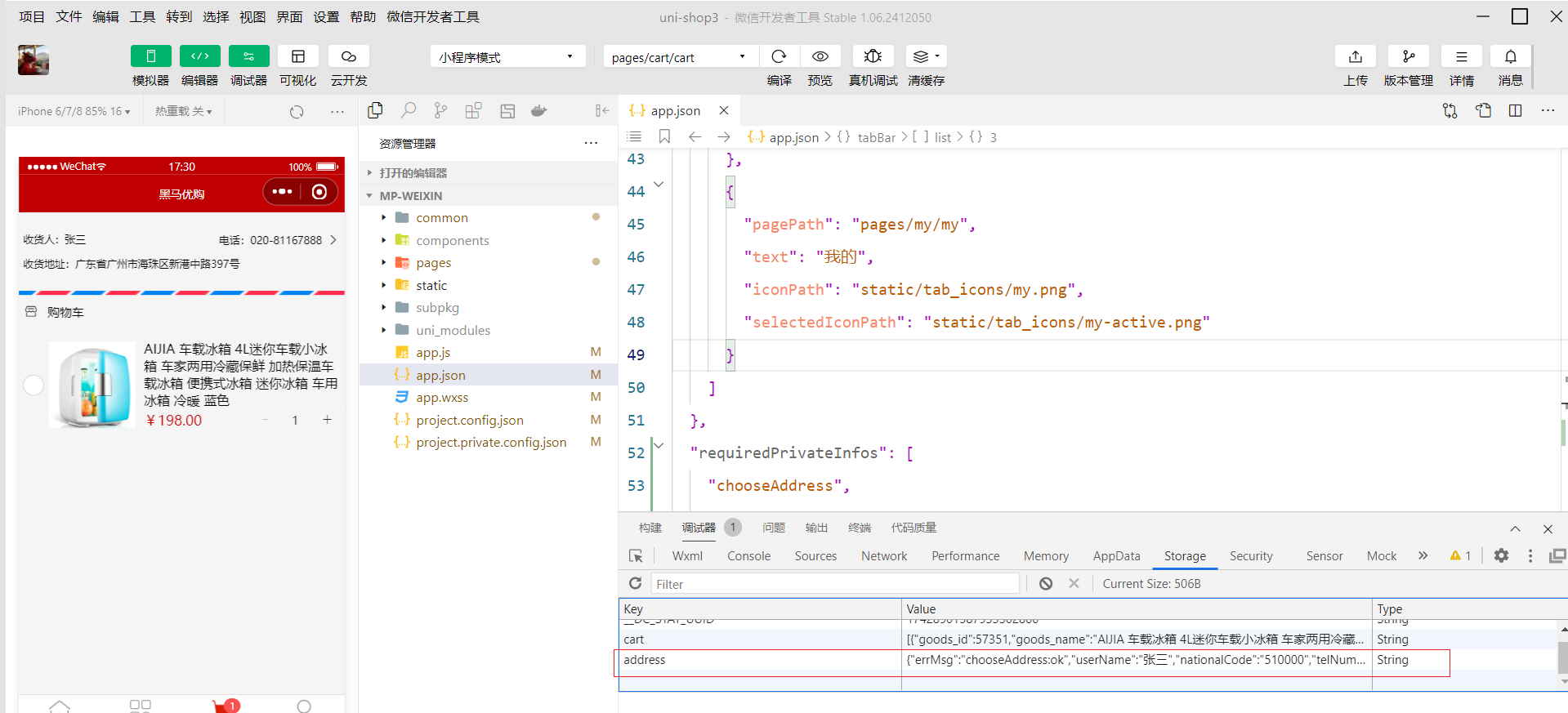The height and width of the screenshot is (713, 1568).
Task: Open project details
Action: coord(1461,56)
